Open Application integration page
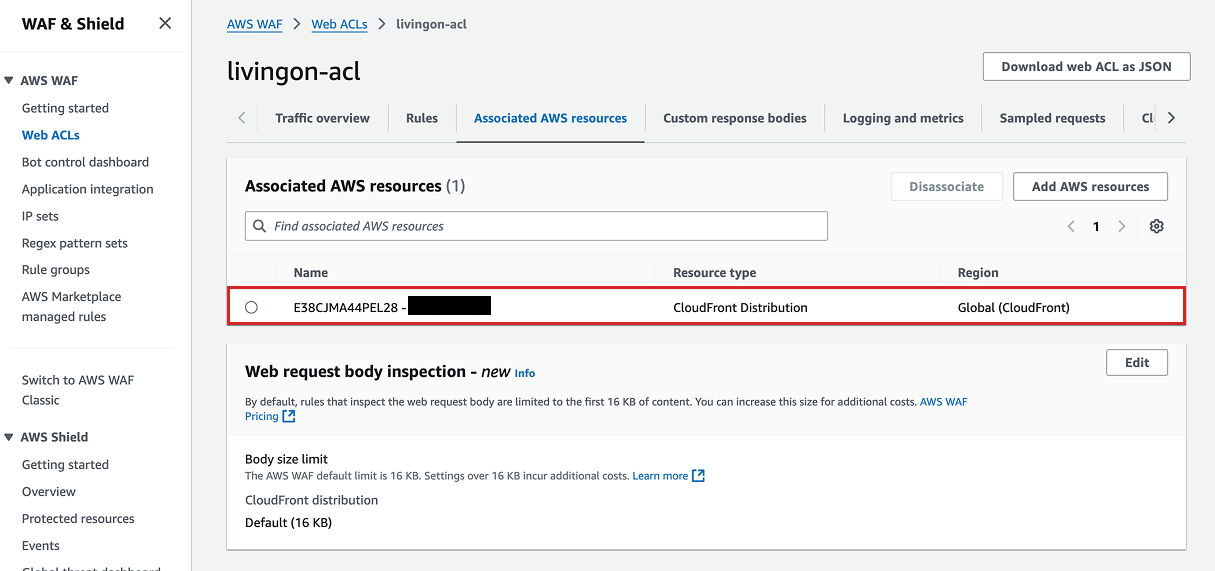This screenshot has height=571, width=1215. tap(88, 189)
